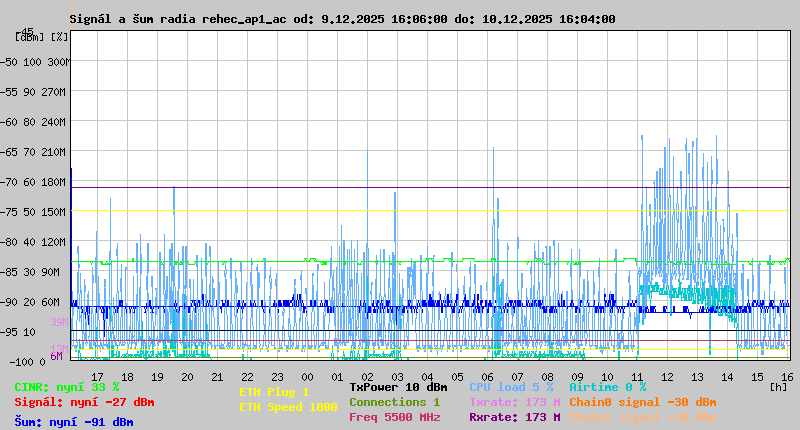Viewport: 800px width, 430px height.
Task: Click the CINR legend entry
Action: point(67,387)
